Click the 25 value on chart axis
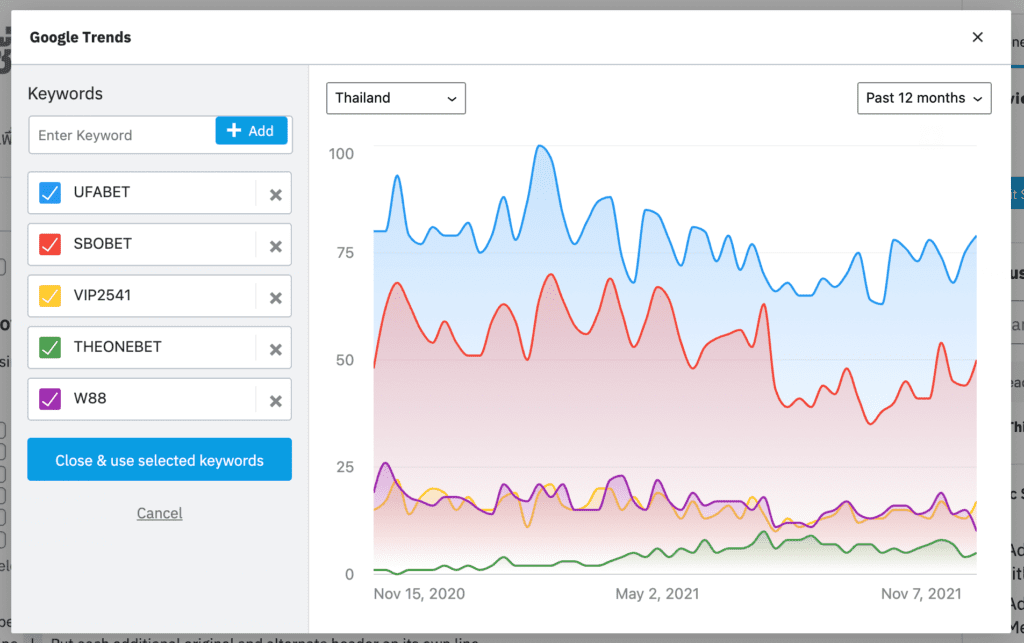The width and height of the screenshot is (1024, 643). point(345,467)
